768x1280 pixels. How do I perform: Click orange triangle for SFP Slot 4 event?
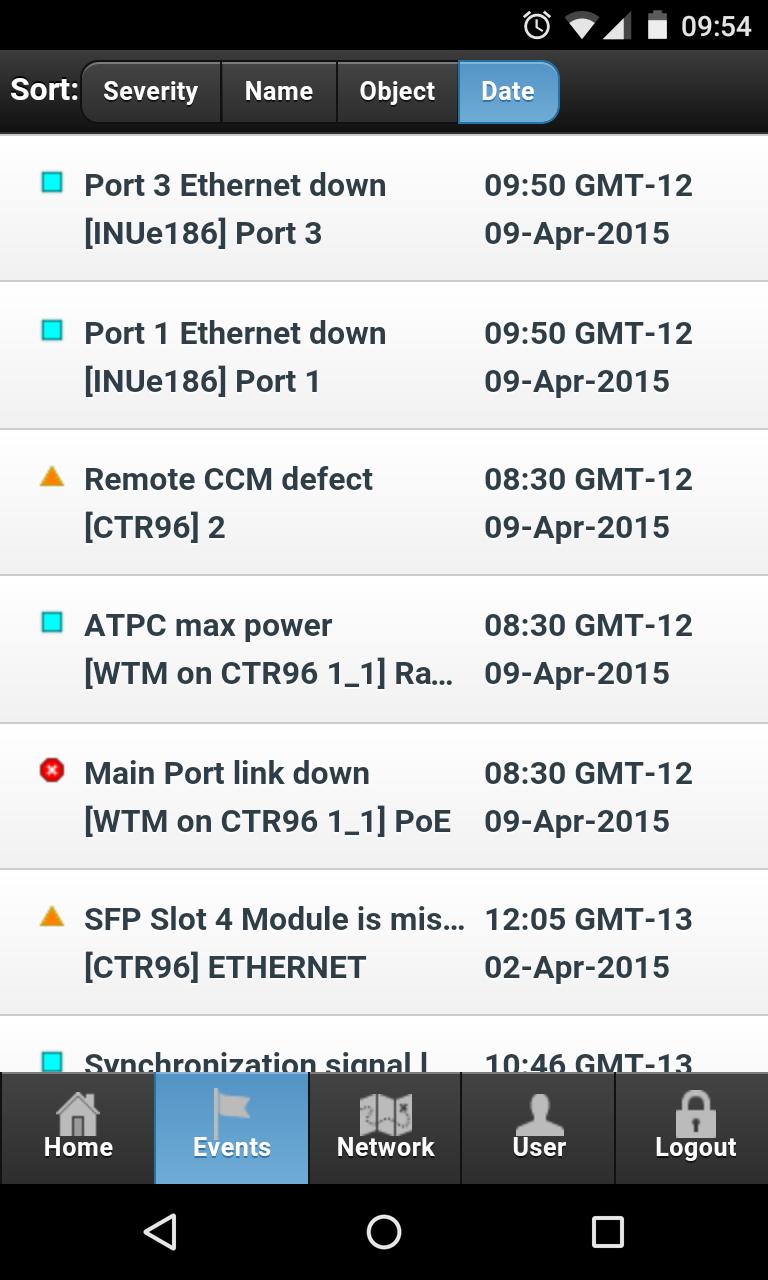point(52,916)
